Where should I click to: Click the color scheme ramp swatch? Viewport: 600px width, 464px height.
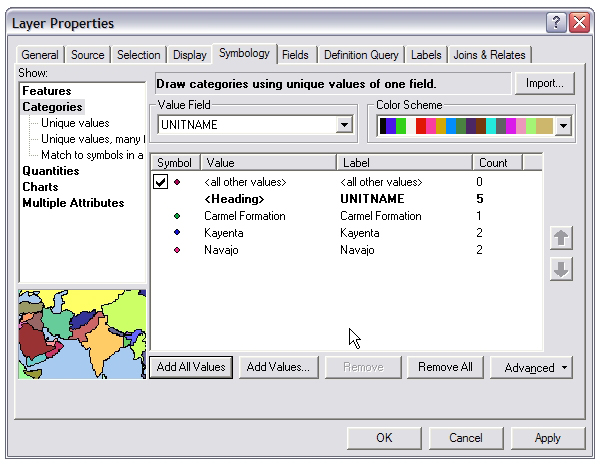tap(465, 126)
